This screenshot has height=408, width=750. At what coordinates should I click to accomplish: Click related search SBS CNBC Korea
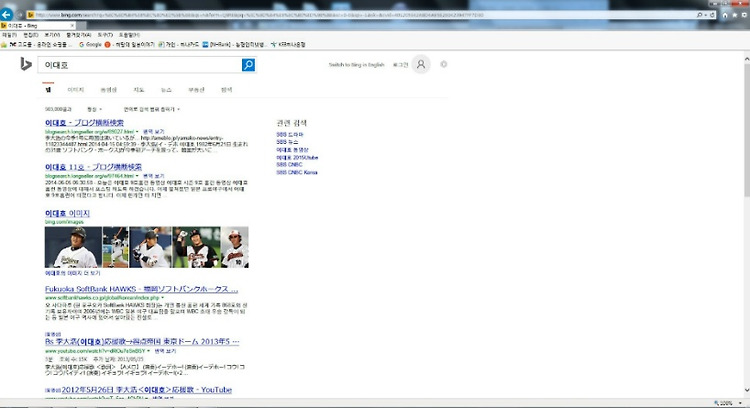pyautogui.click(x=297, y=172)
